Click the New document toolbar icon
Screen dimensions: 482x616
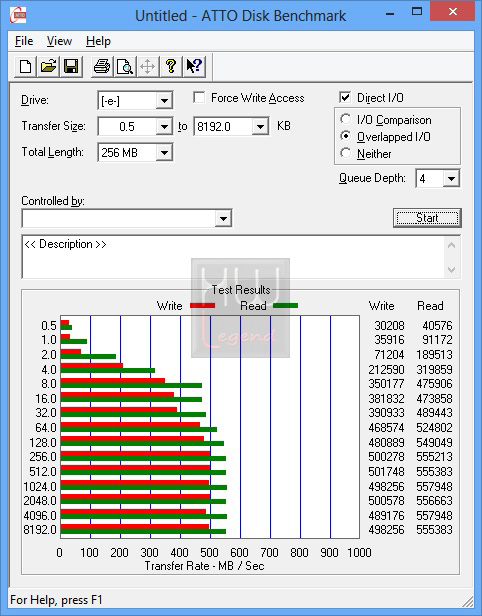click(x=26, y=66)
